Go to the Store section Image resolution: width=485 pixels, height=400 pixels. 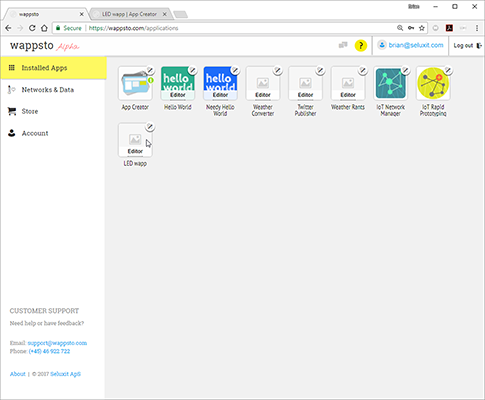click(54, 111)
